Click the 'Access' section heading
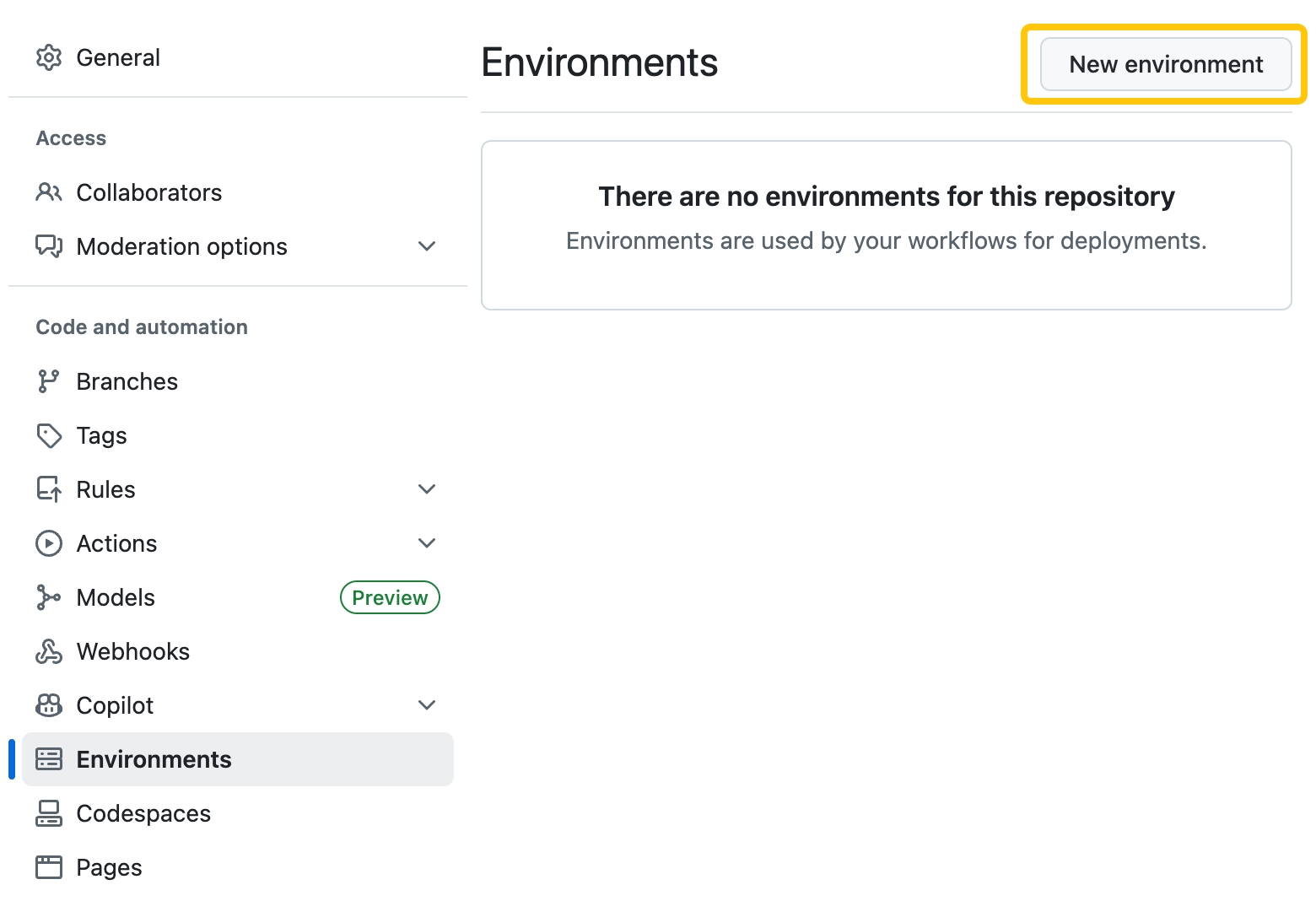The height and width of the screenshot is (901, 1316). click(x=71, y=138)
